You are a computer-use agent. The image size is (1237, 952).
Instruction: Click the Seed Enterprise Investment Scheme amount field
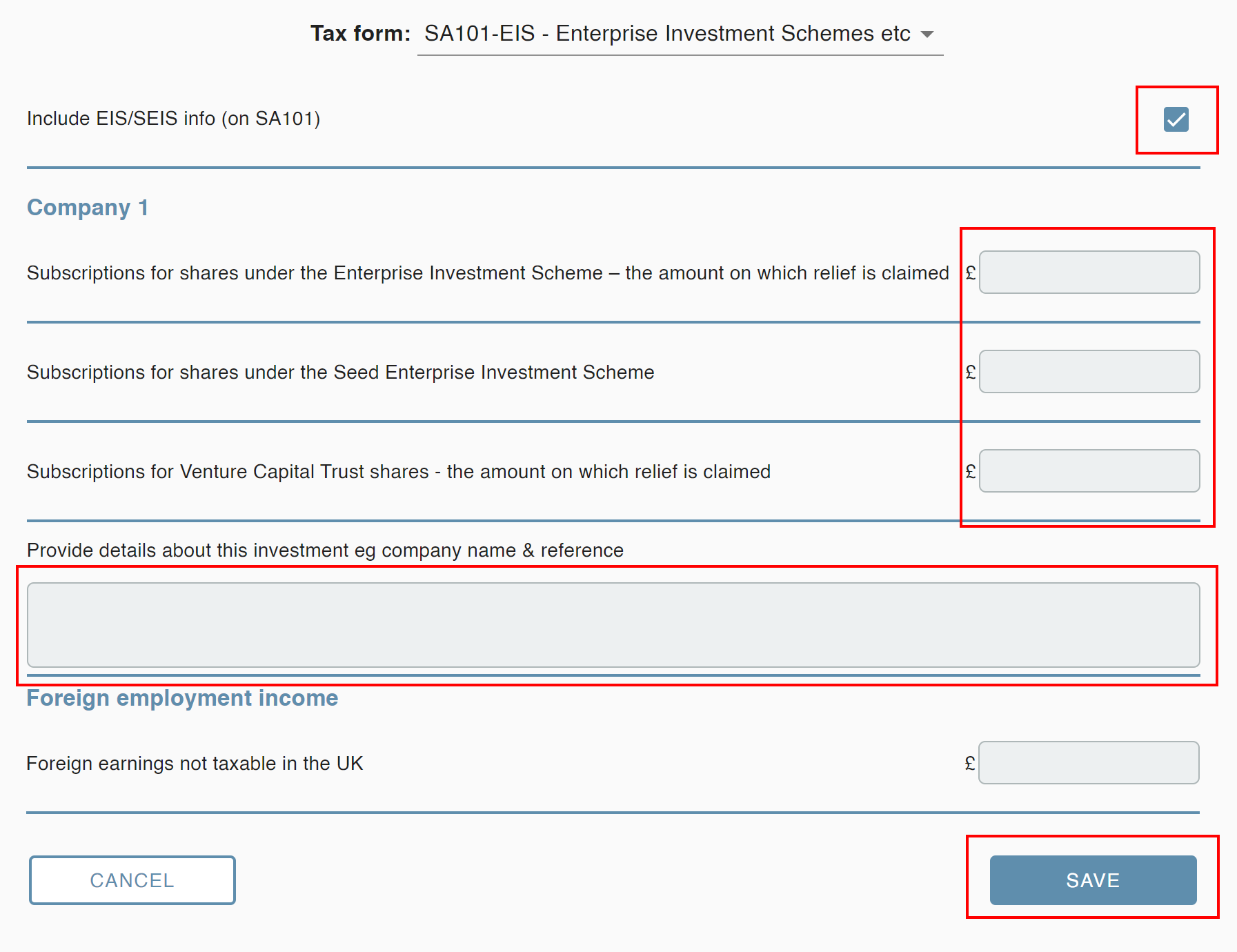pyautogui.click(x=1089, y=371)
